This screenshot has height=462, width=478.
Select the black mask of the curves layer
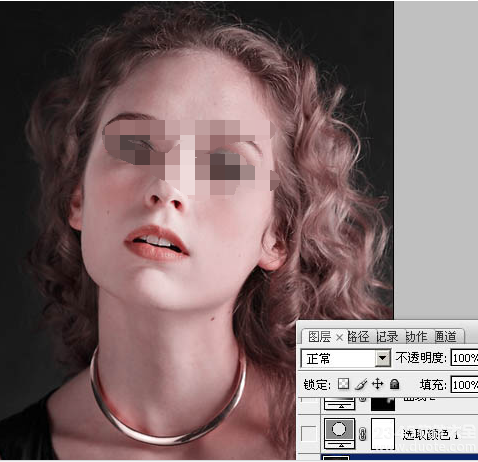383,404
